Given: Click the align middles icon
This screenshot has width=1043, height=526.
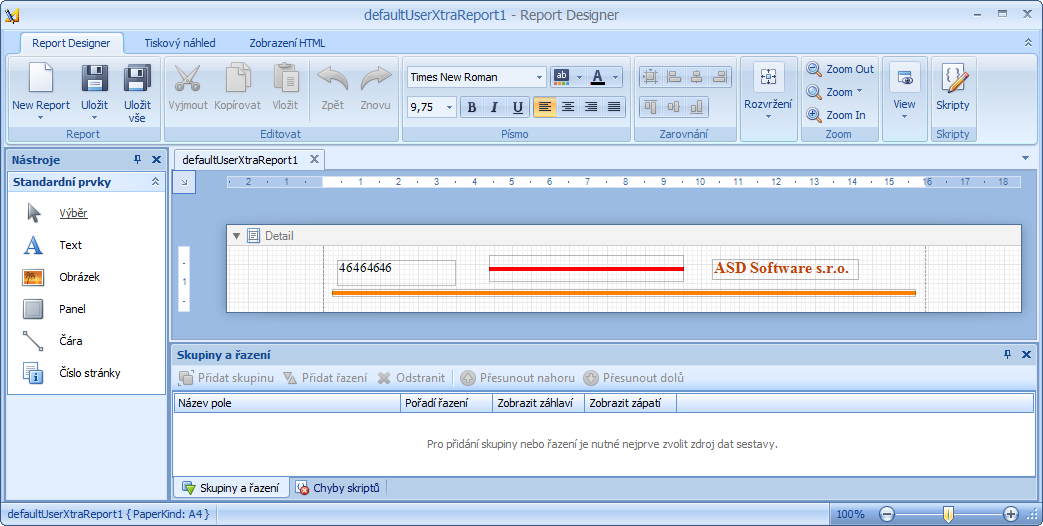Looking at the screenshot, I should tap(674, 107).
